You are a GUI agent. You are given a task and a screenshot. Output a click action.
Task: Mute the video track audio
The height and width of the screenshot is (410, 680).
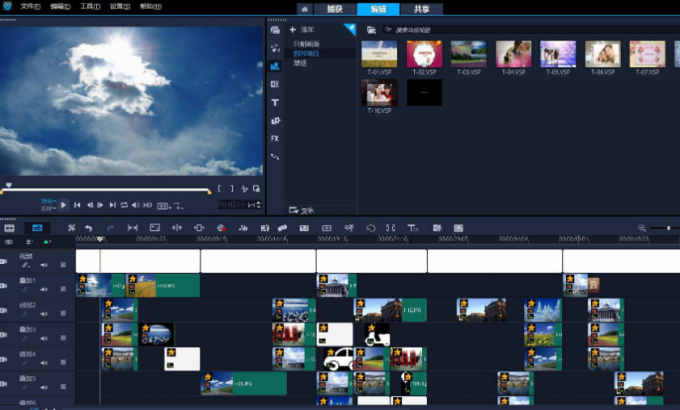(44, 265)
